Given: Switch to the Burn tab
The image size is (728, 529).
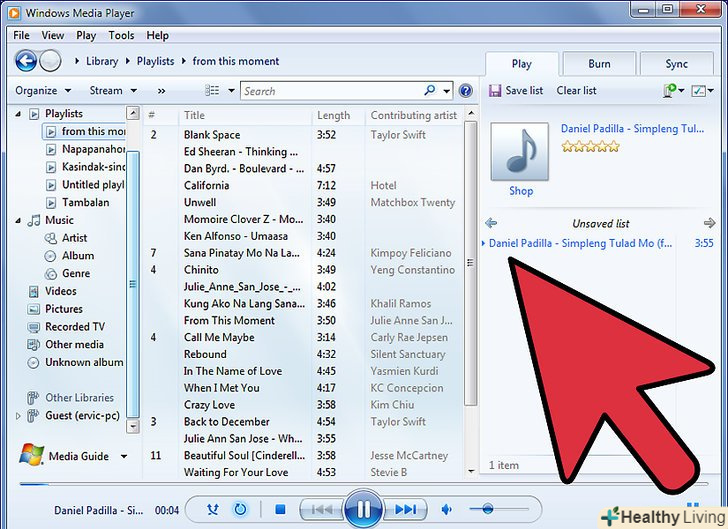Looking at the screenshot, I should tap(599, 64).
